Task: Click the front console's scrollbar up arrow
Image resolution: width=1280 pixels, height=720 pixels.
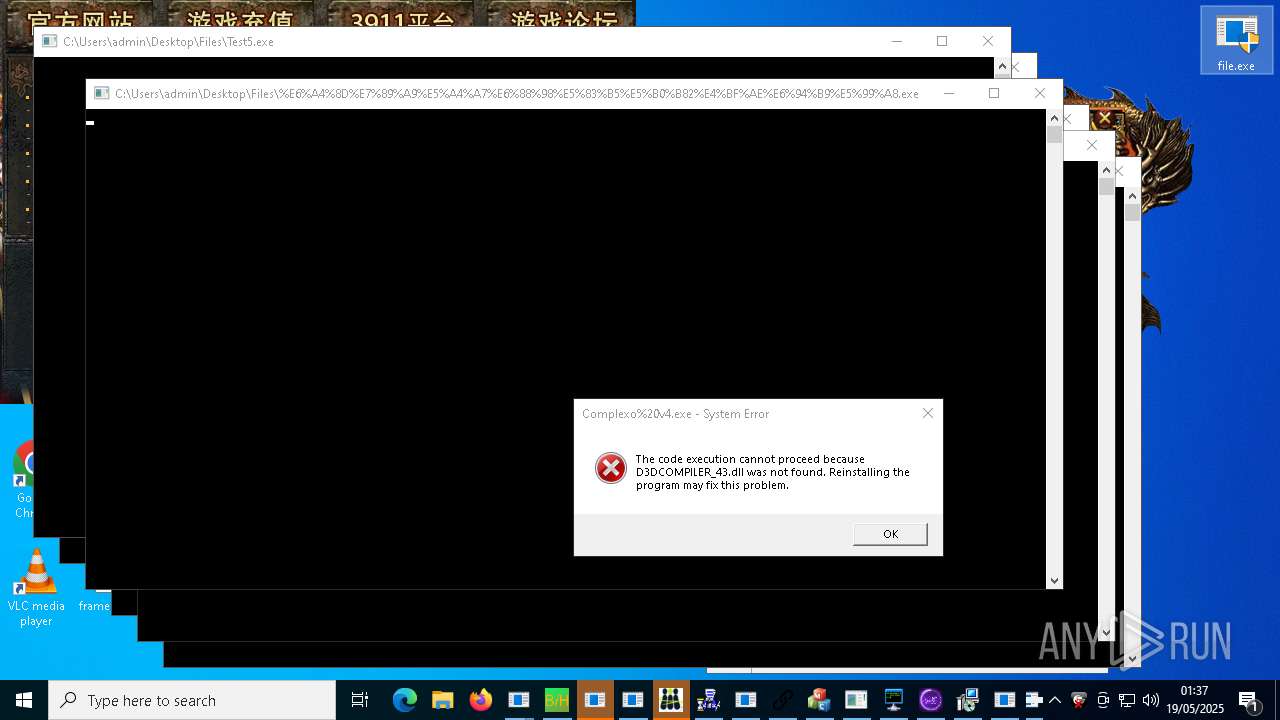Action: click(1054, 117)
